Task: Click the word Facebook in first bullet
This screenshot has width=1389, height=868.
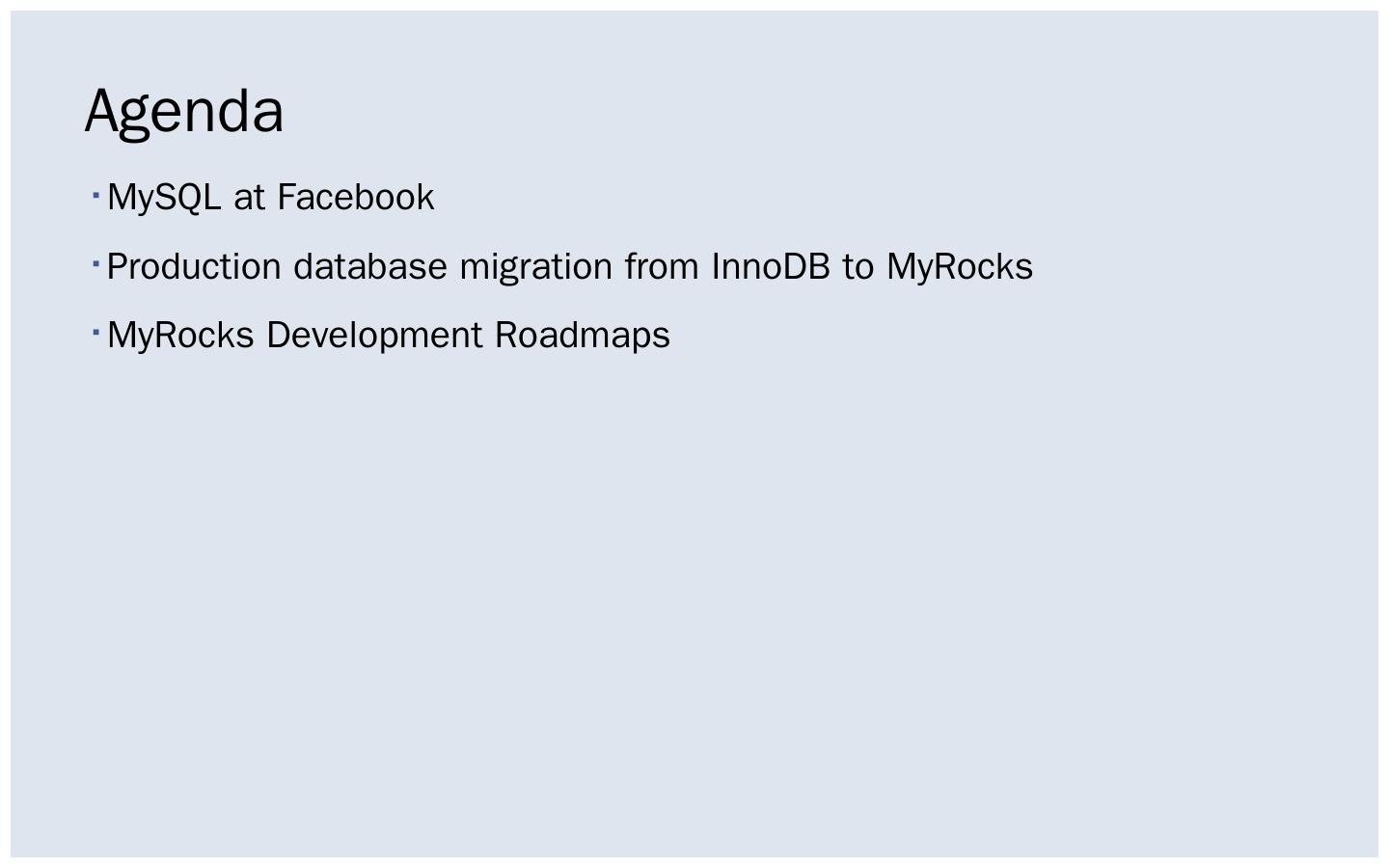Action: coord(356,198)
